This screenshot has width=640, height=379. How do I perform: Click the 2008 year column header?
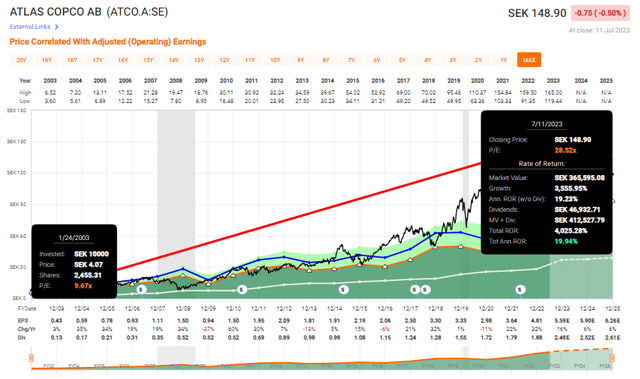click(176, 81)
